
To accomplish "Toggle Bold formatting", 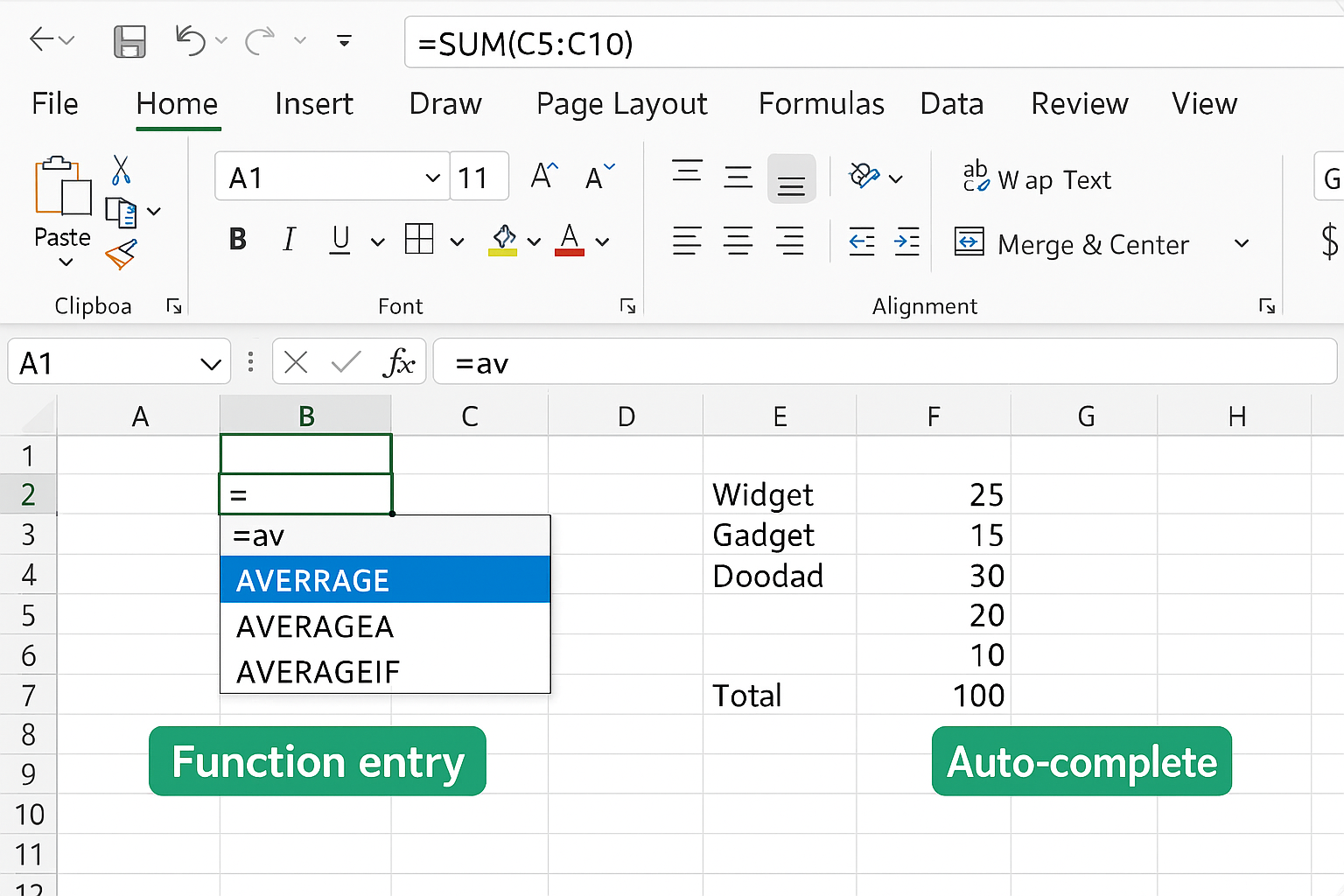I will [x=237, y=239].
